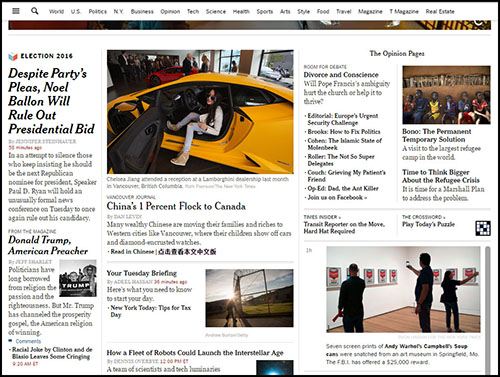Open Comments on the Trump article
The width and height of the screenshot is (500, 377).
tap(28, 341)
